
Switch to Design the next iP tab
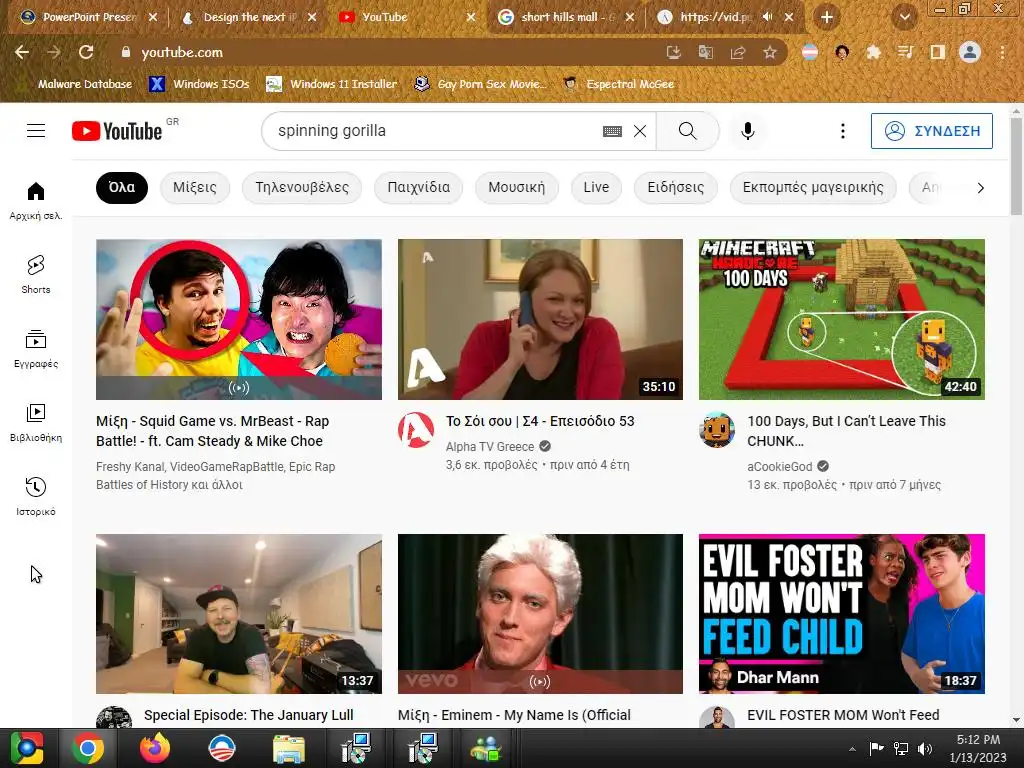[248, 17]
